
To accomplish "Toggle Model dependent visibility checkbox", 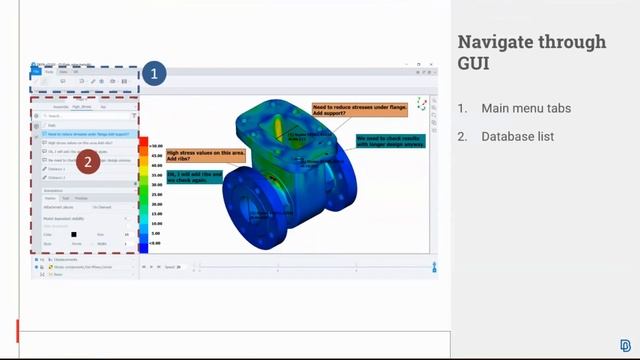I will point(125,219).
